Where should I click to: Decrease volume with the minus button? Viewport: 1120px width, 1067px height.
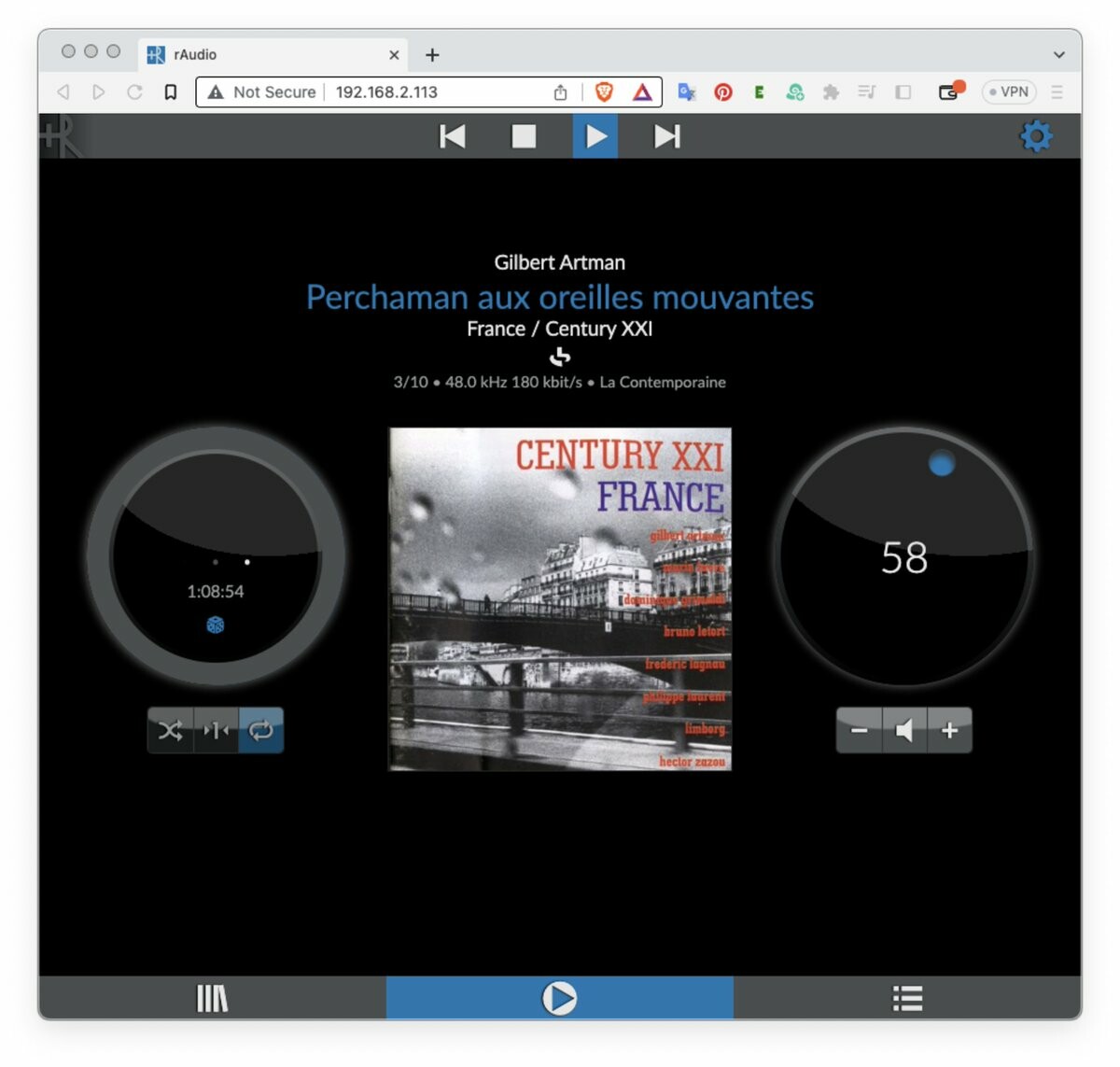pos(859,730)
